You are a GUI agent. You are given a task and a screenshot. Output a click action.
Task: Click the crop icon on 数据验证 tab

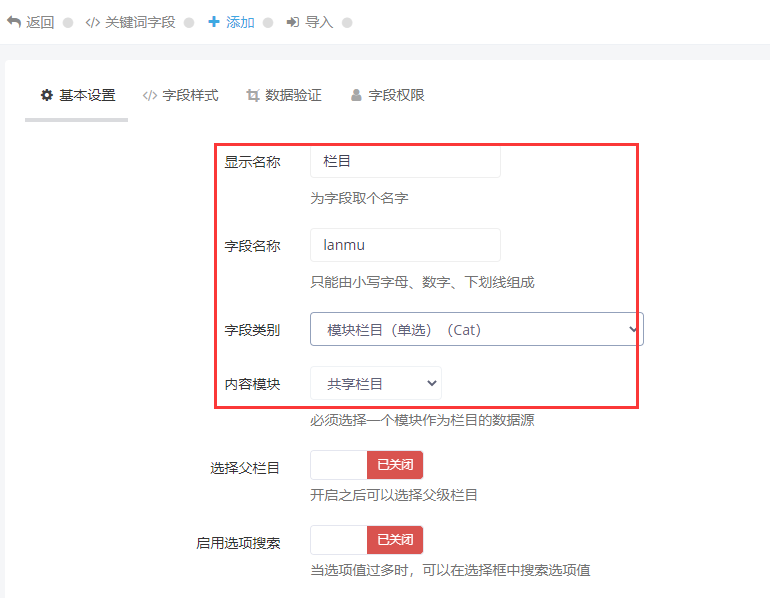(x=252, y=95)
